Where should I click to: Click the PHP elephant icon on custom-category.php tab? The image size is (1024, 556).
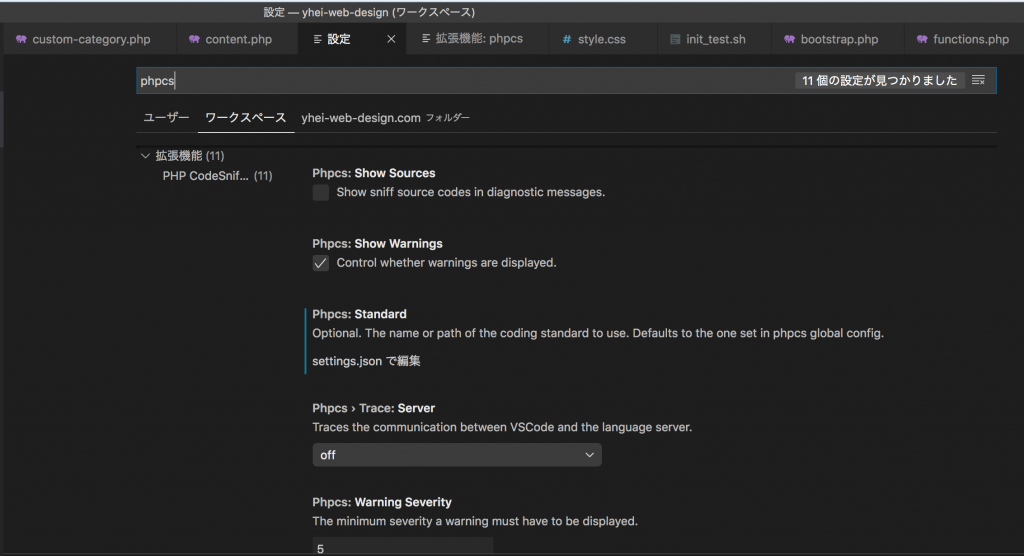point(21,39)
